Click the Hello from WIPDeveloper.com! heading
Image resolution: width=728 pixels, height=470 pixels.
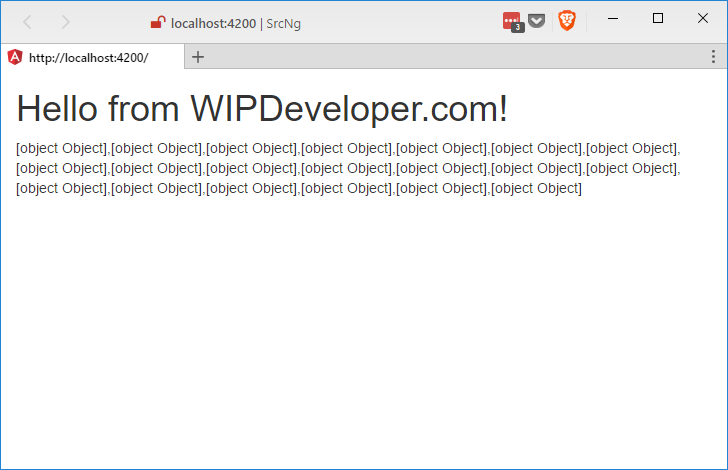pyautogui.click(x=262, y=109)
